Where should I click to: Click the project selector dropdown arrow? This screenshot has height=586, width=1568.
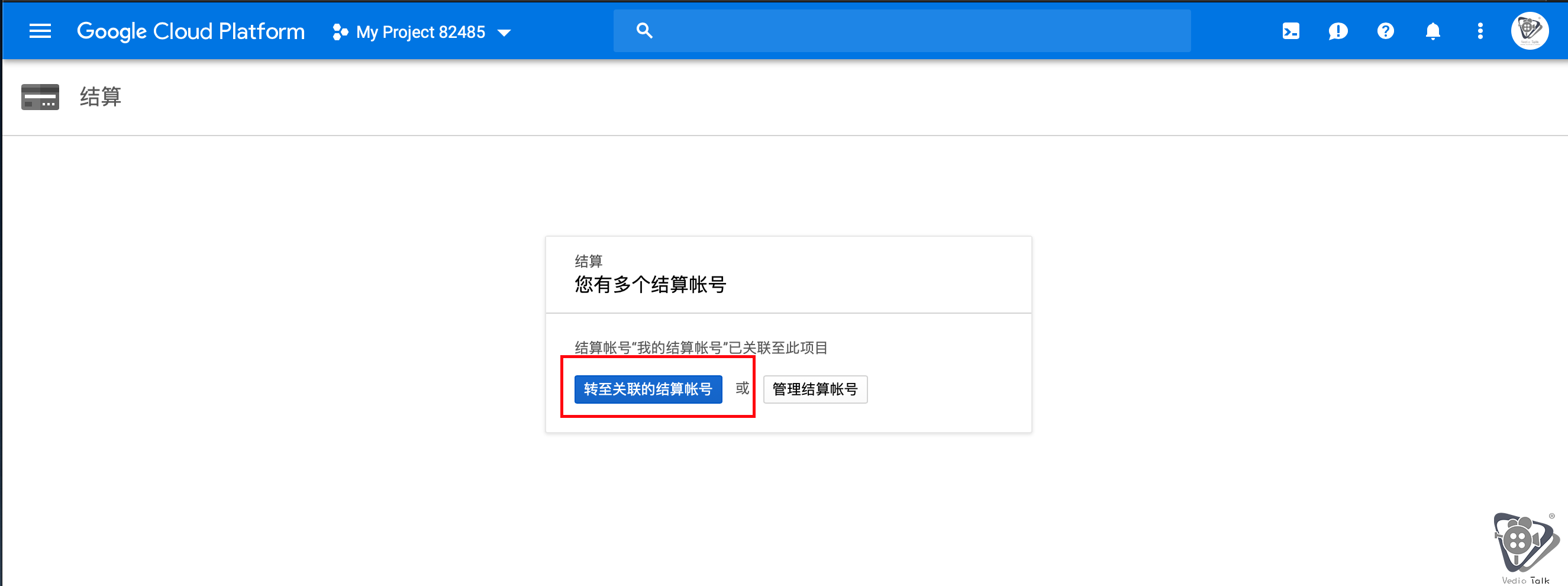pos(504,33)
